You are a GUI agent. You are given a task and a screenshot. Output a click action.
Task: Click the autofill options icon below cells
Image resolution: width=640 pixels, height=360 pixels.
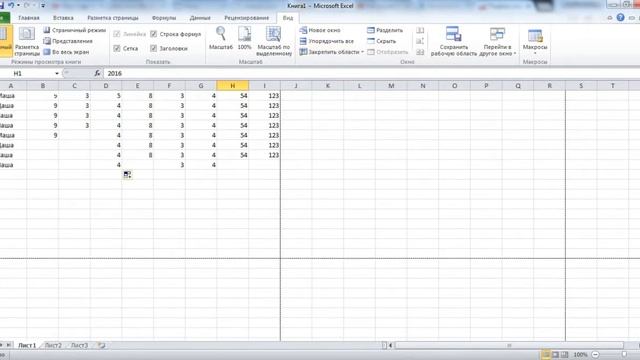[x=127, y=175]
